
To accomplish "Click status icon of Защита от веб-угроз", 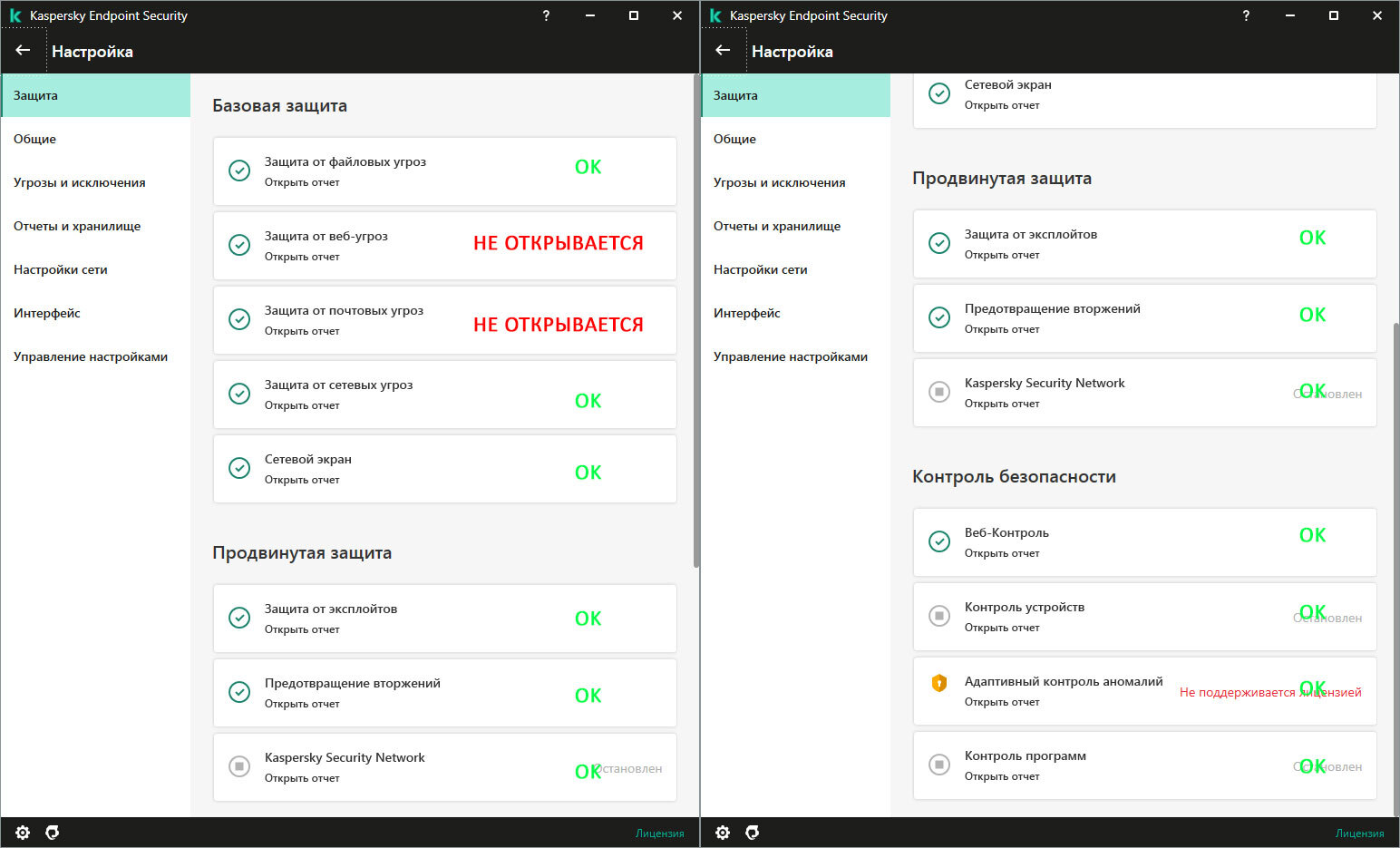I will pos(239,245).
